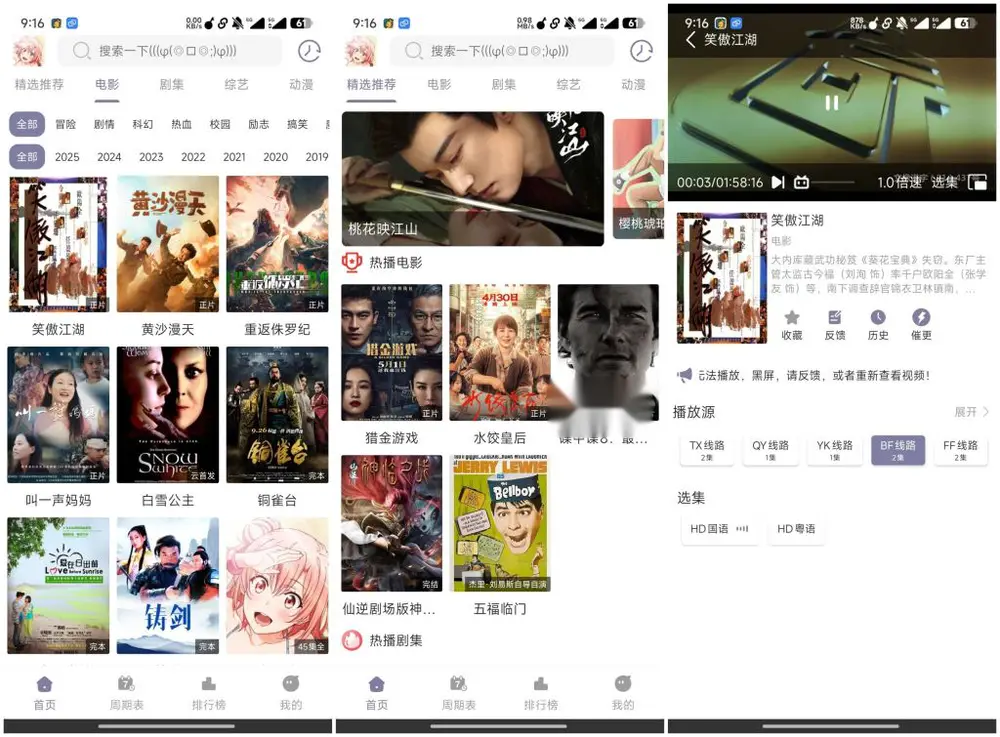
Task: Pause the playing 笑傲江湖 video
Action: coord(832,103)
